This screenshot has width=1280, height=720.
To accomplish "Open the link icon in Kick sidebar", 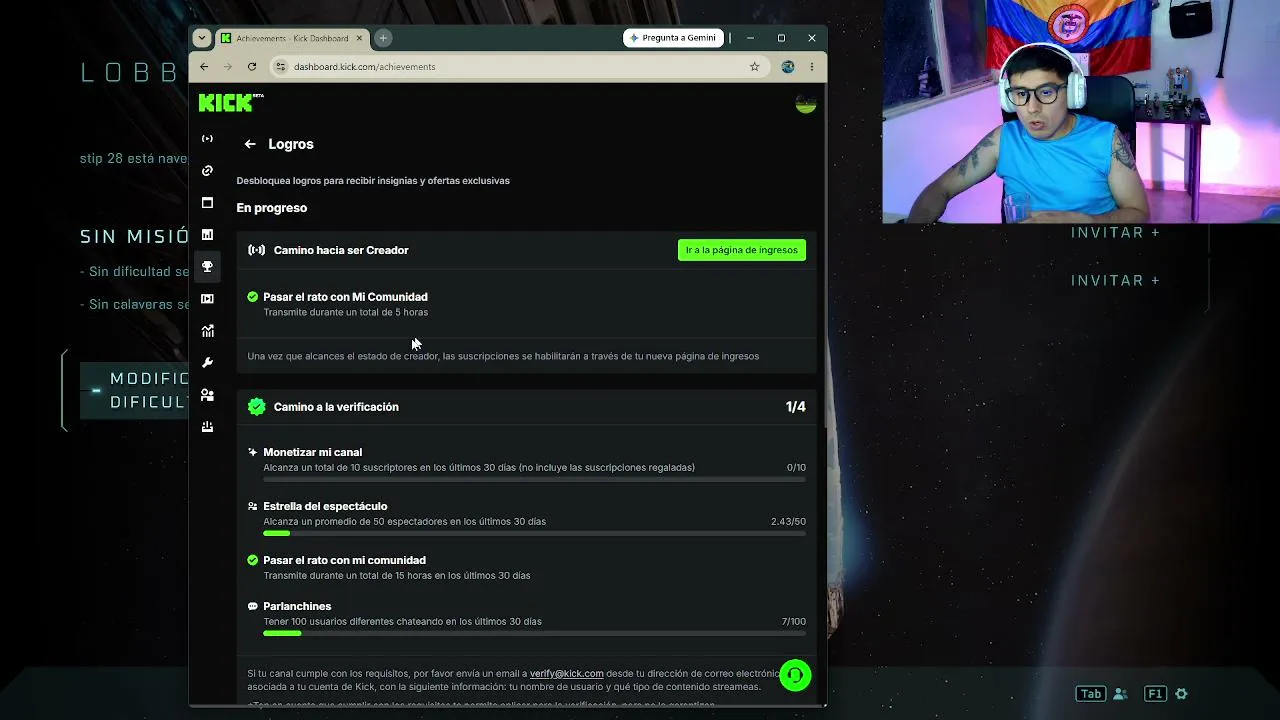I will 207,170.
